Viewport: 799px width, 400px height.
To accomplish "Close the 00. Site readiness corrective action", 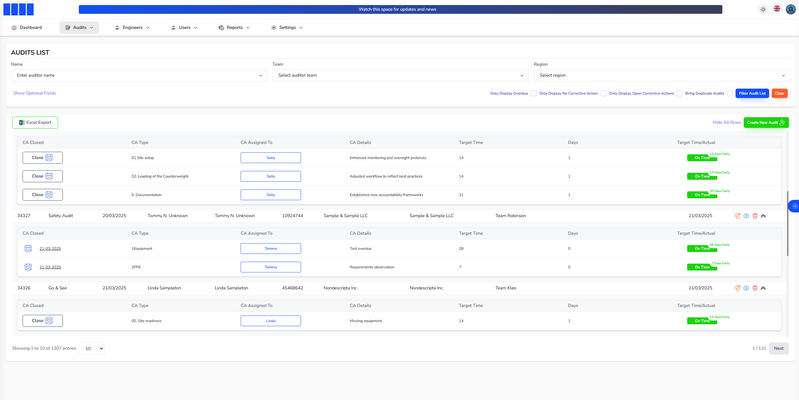I will [42, 321].
